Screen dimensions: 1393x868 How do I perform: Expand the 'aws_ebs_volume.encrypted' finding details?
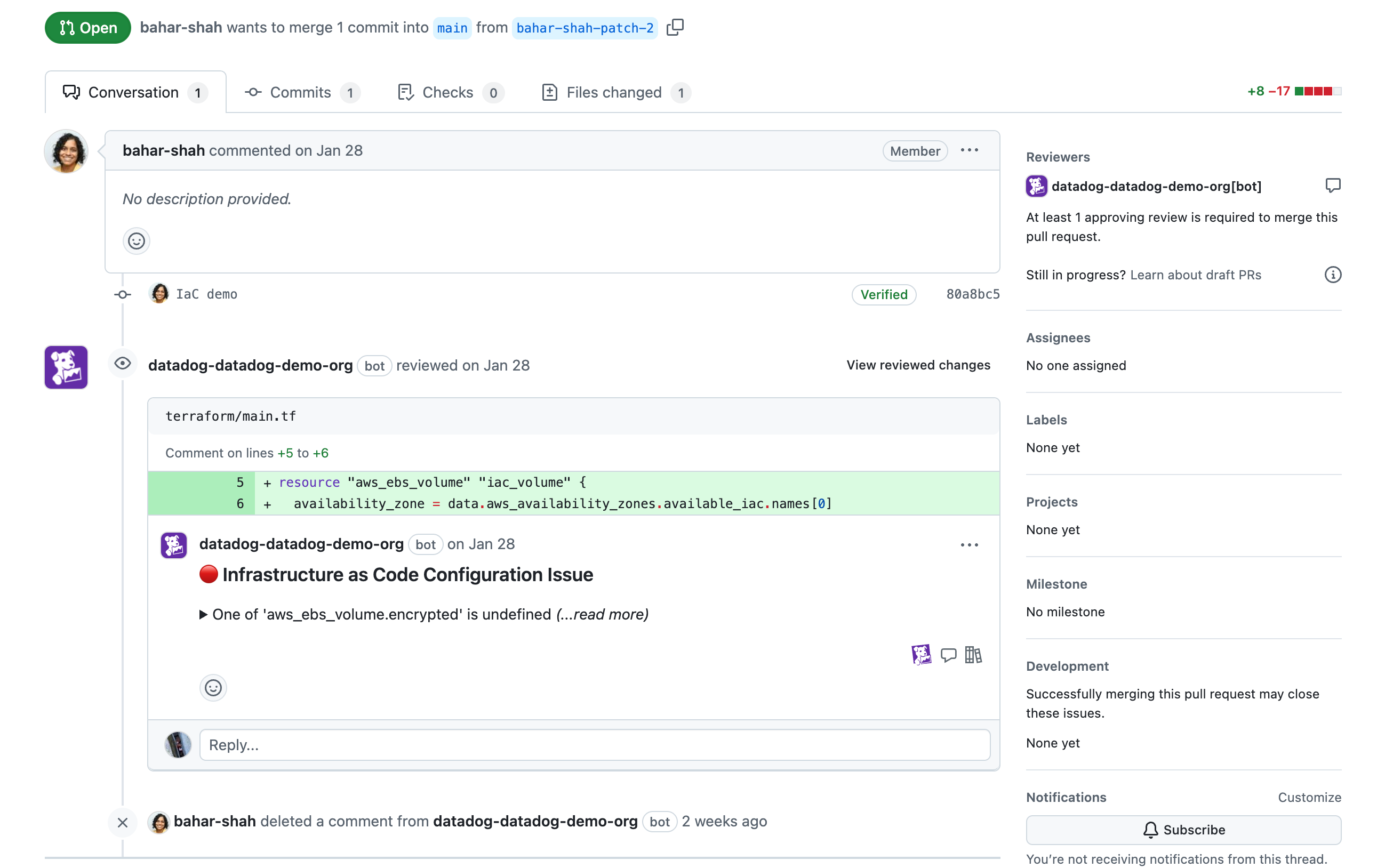pos(204,614)
